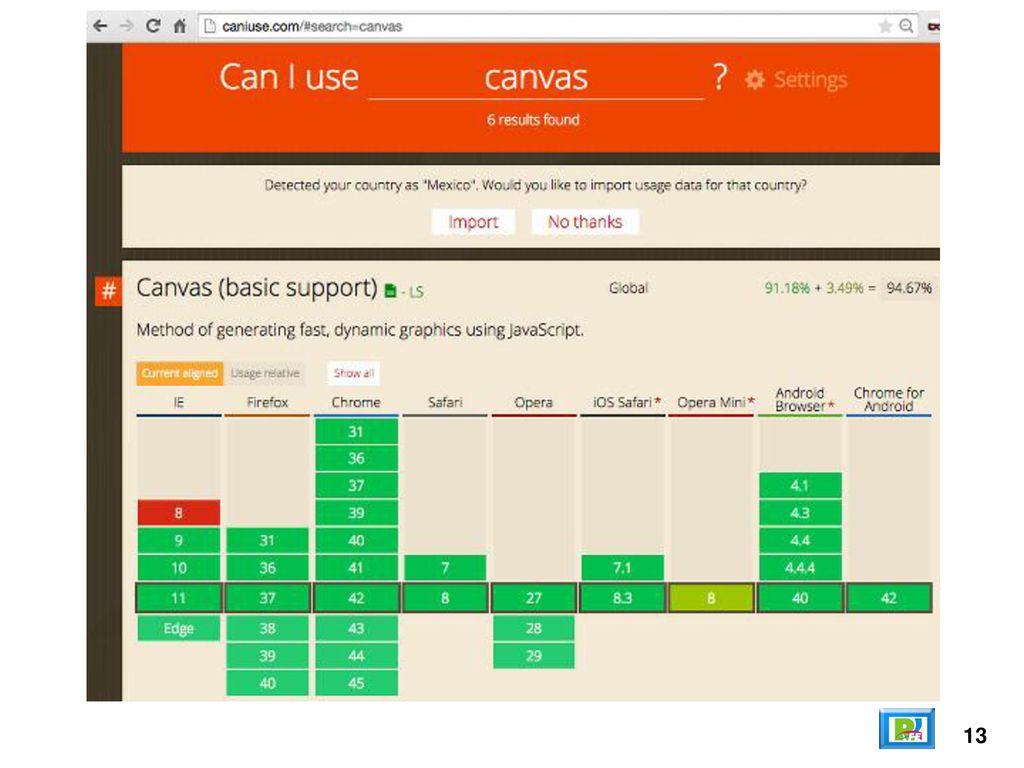Viewport: 1024px width, 768px height.
Task: Select the Firefox 38 cell
Action: (x=268, y=628)
